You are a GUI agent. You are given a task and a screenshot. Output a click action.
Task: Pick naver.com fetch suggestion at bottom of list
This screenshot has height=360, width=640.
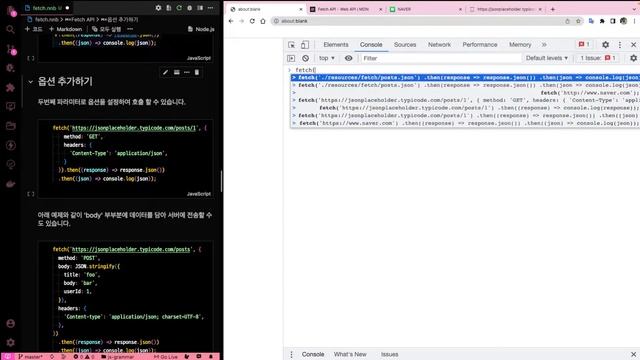(x=465, y=123)
